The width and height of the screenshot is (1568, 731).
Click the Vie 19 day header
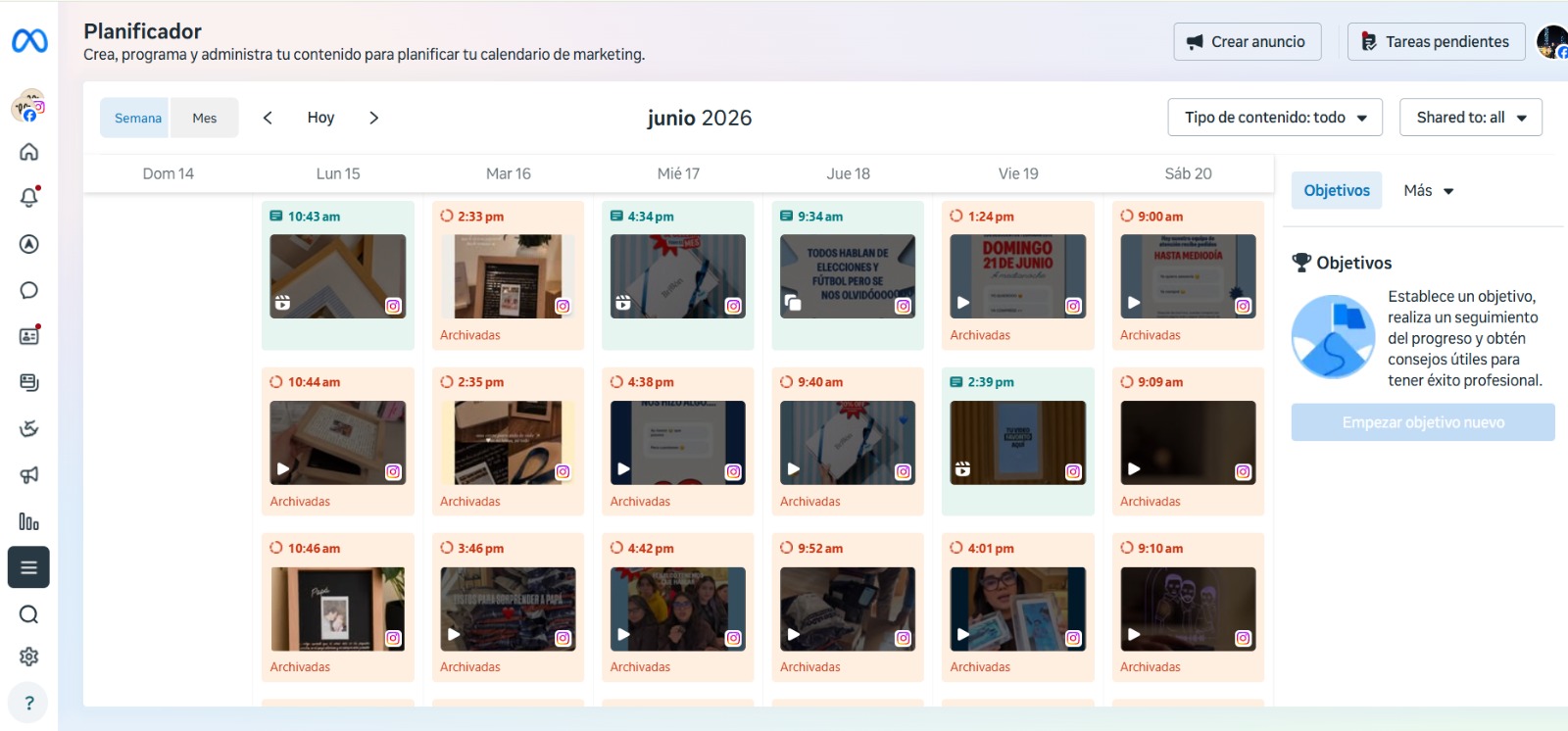point(1018,173)
